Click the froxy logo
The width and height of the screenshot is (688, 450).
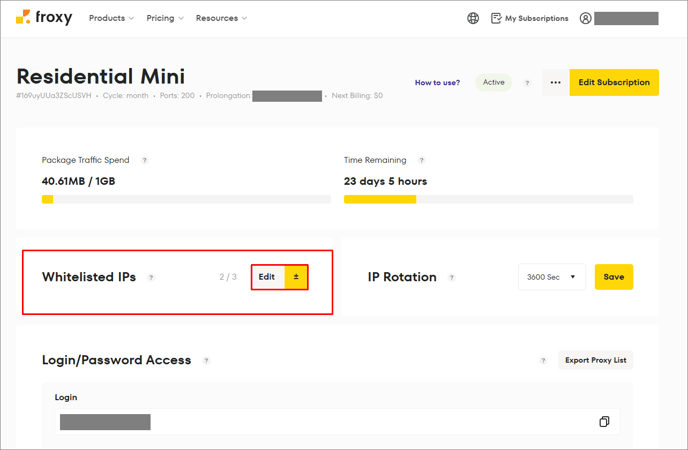[x=44, y=18]
